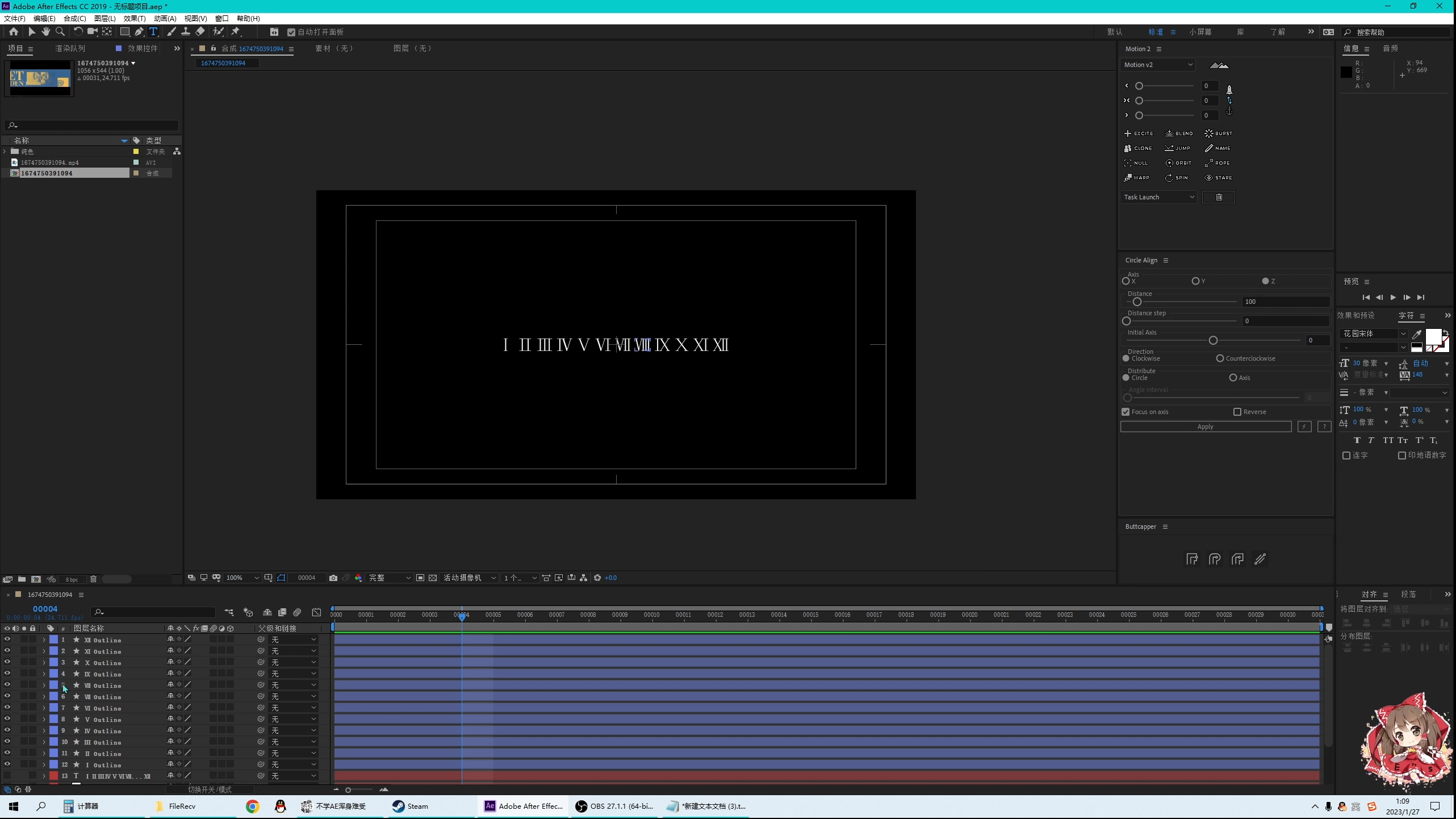1456x819 pixels.
Task: Expand layer 1 Ⅻ Outline properties
Action: [44, 640]
